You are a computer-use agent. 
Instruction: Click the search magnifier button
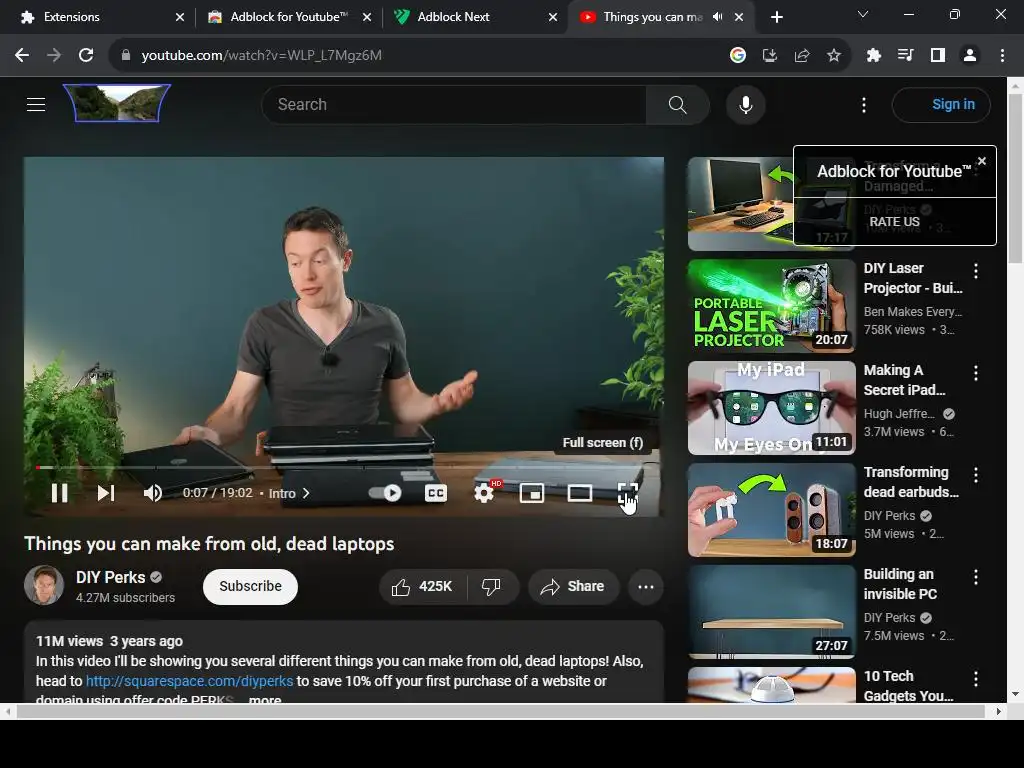point(677,104)
